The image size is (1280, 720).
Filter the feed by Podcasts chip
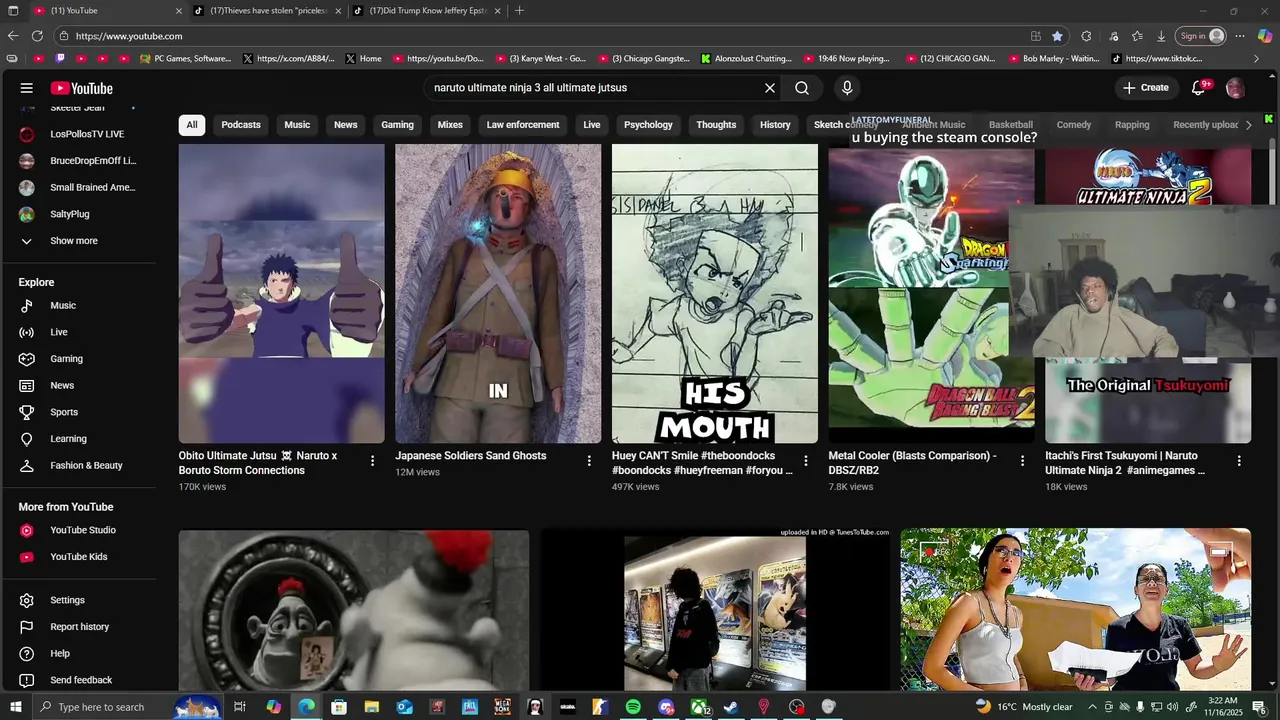coord(241,125)
